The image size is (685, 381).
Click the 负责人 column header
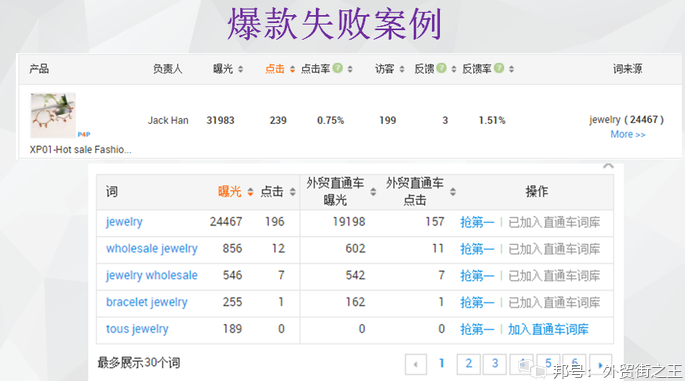point(167,69)
